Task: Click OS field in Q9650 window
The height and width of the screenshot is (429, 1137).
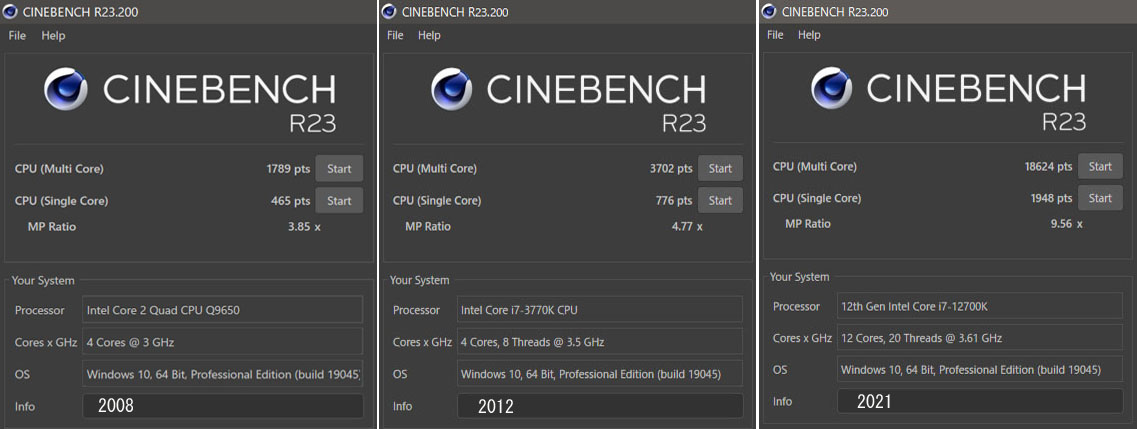Action: pos(223,374)
